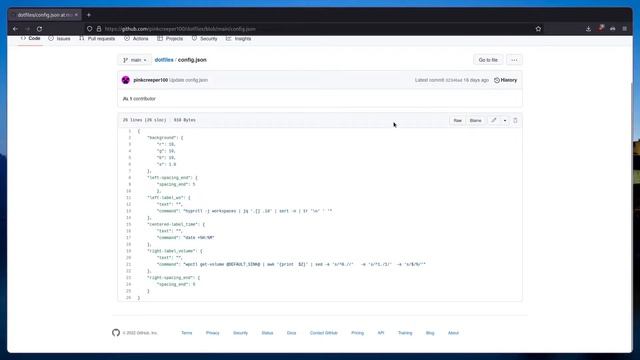Open the browser downloads icon

pyautogui.click(x=588, y=29)
